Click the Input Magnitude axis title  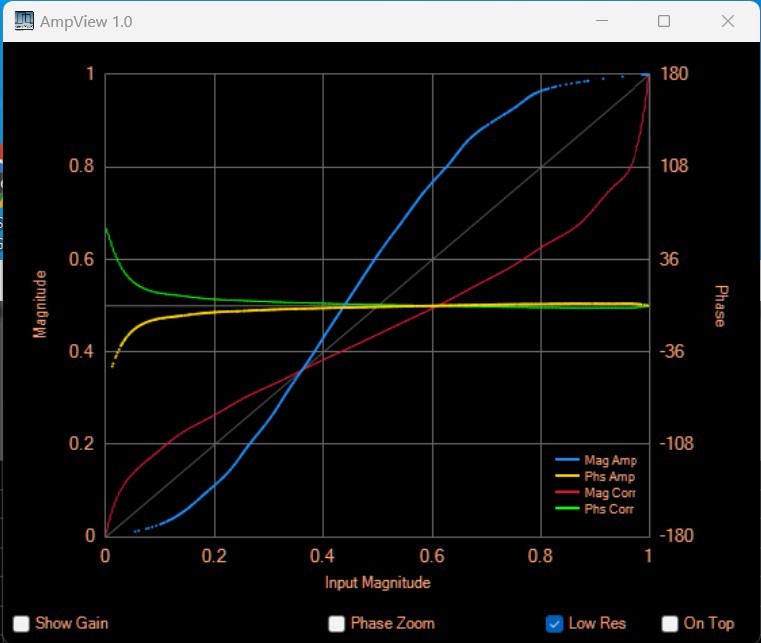coord(377,582)
